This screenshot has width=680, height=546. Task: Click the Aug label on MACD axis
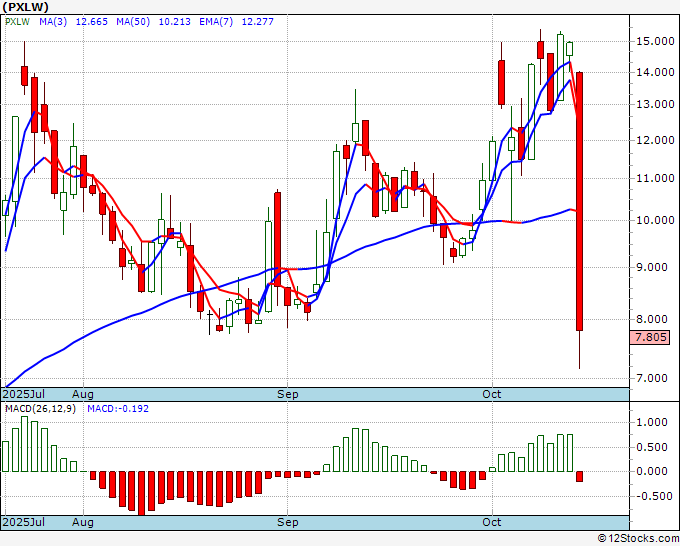click(x=83, y=522)
